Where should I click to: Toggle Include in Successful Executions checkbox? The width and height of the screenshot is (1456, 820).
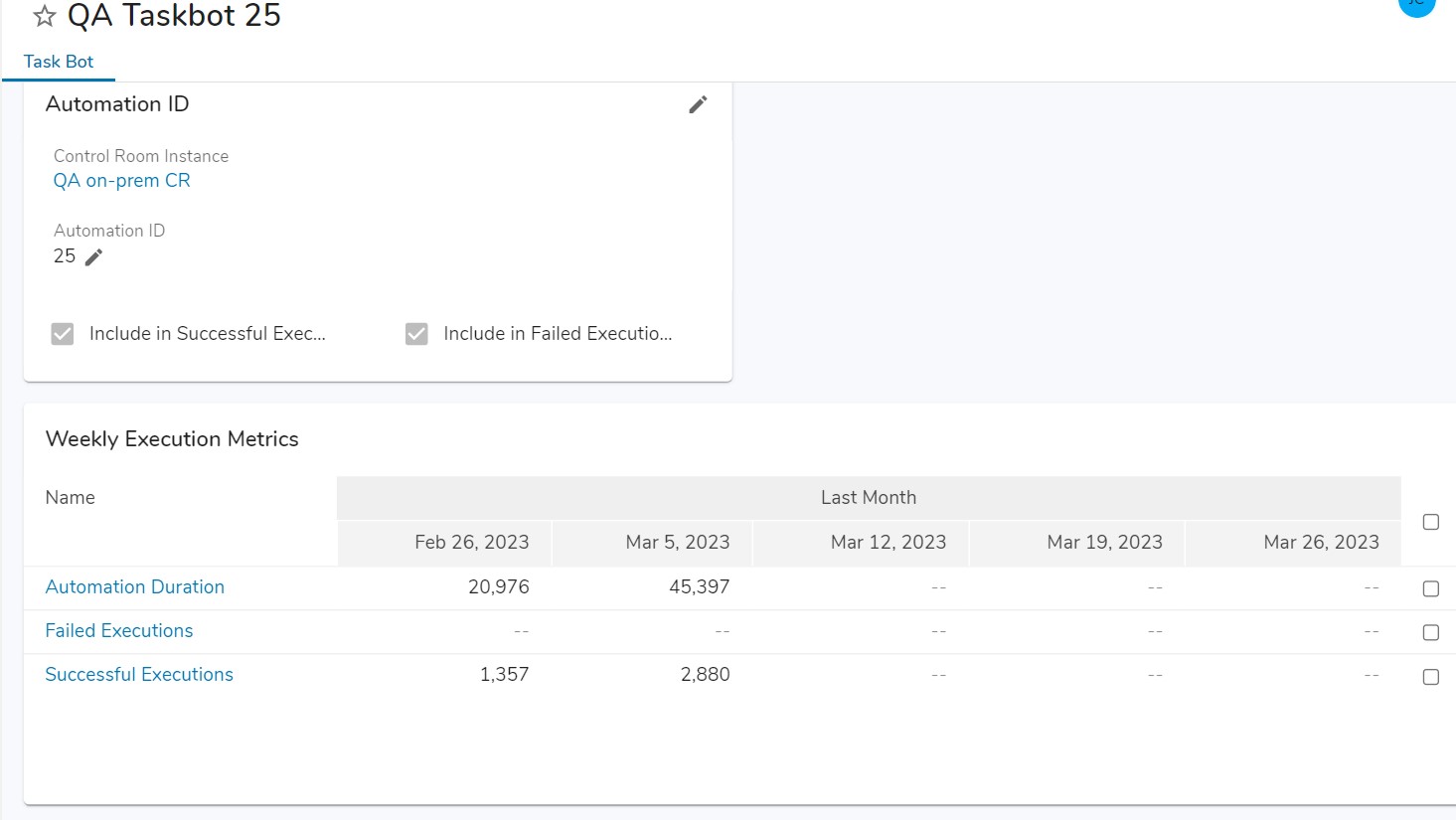tap(63, 334)
